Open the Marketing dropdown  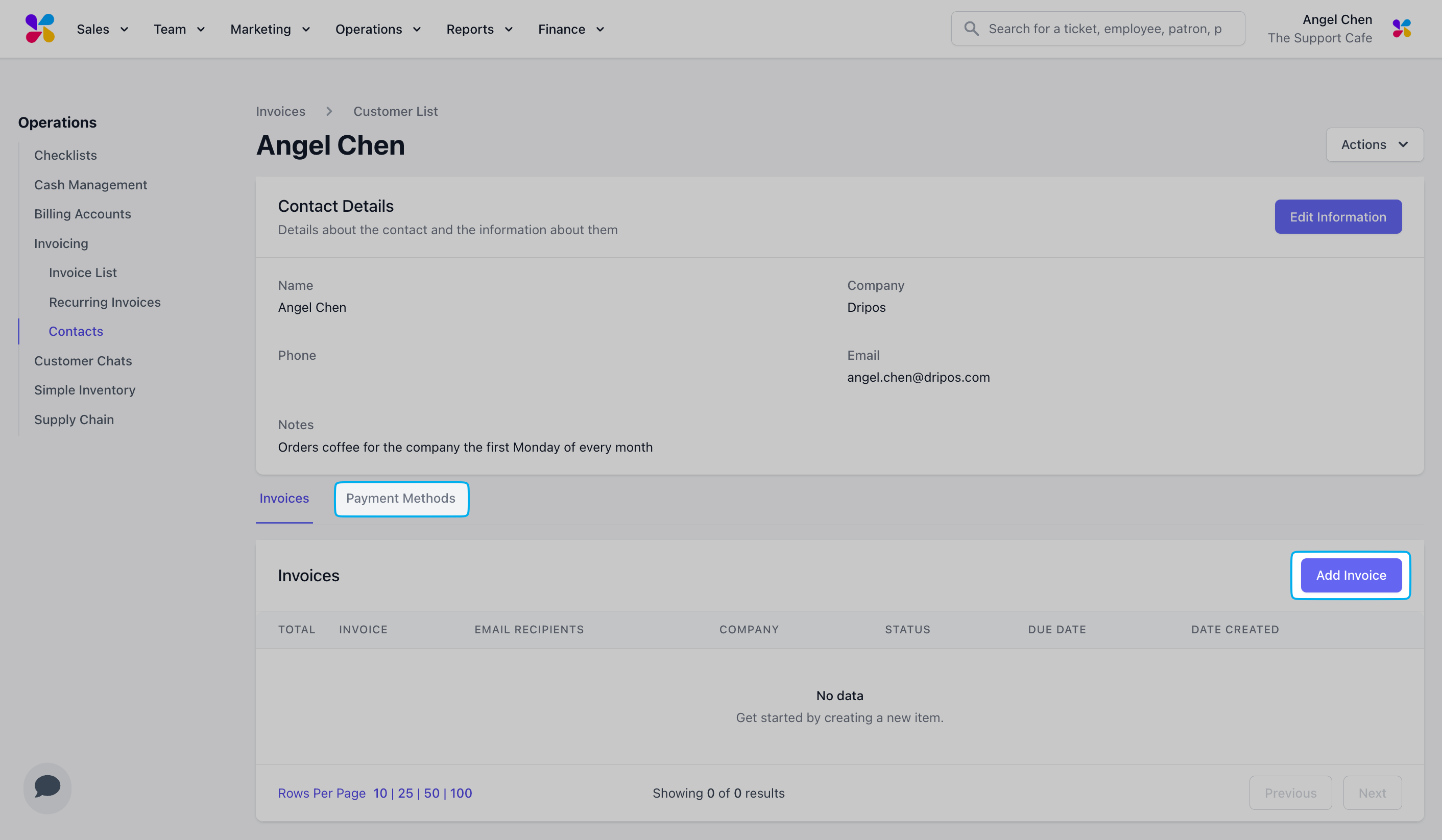[270, 29]
